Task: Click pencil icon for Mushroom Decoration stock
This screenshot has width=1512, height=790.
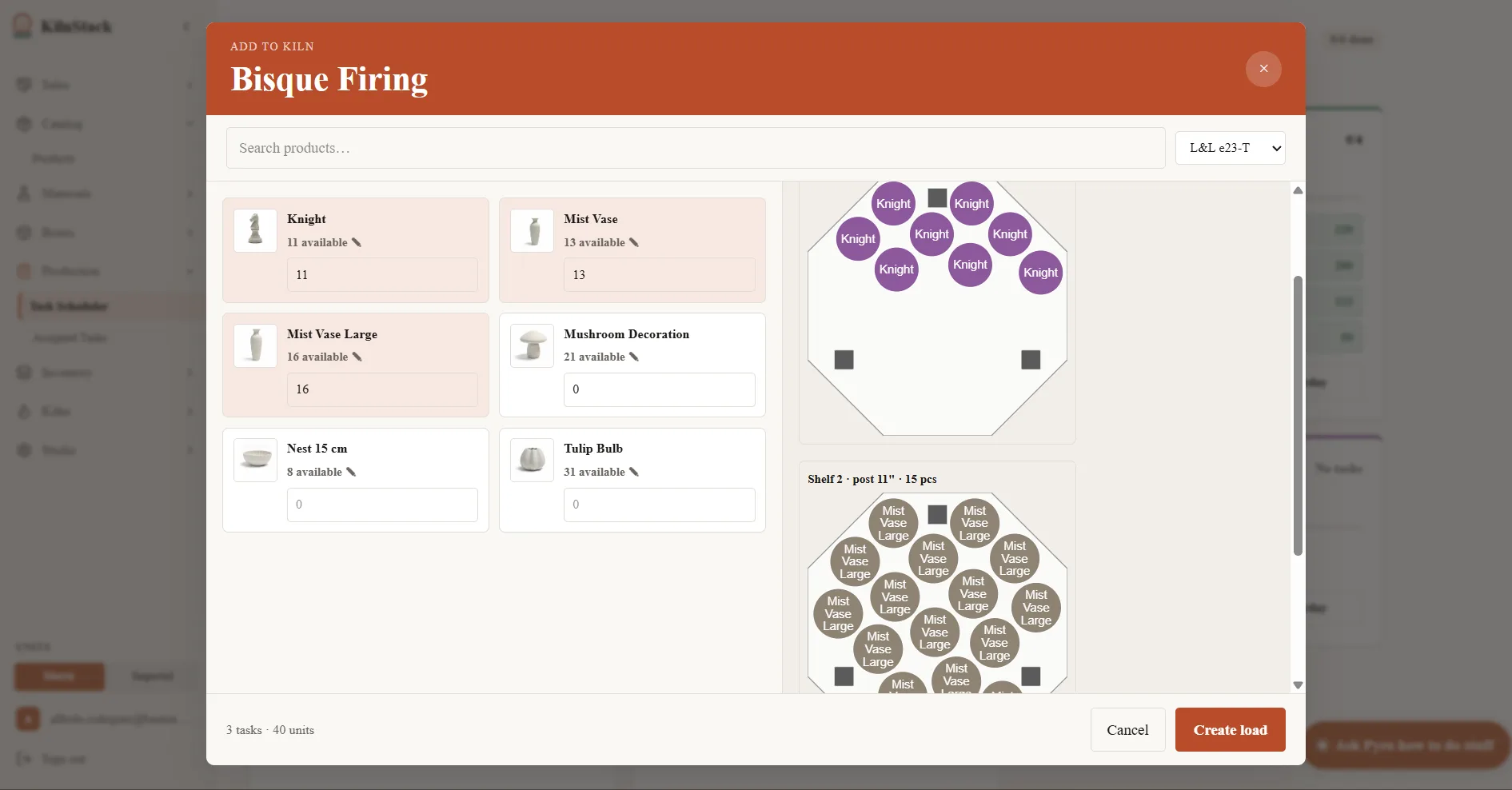Action: (634, 357)
